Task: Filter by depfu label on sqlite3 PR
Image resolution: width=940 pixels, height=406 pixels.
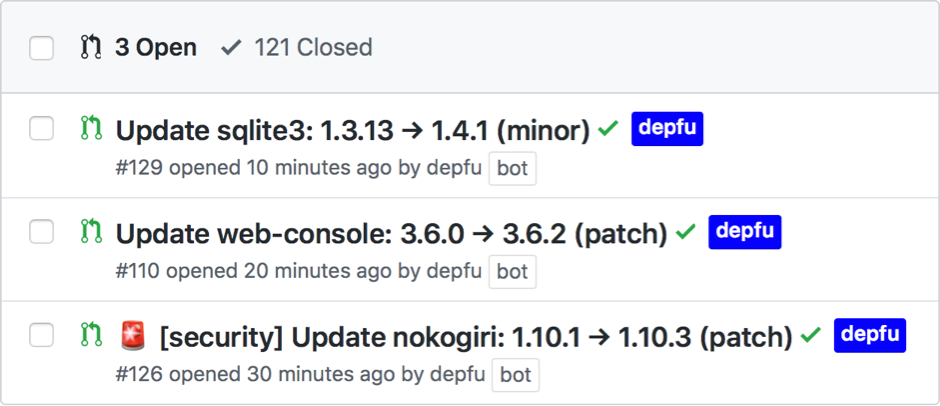Action: (667, 129)
